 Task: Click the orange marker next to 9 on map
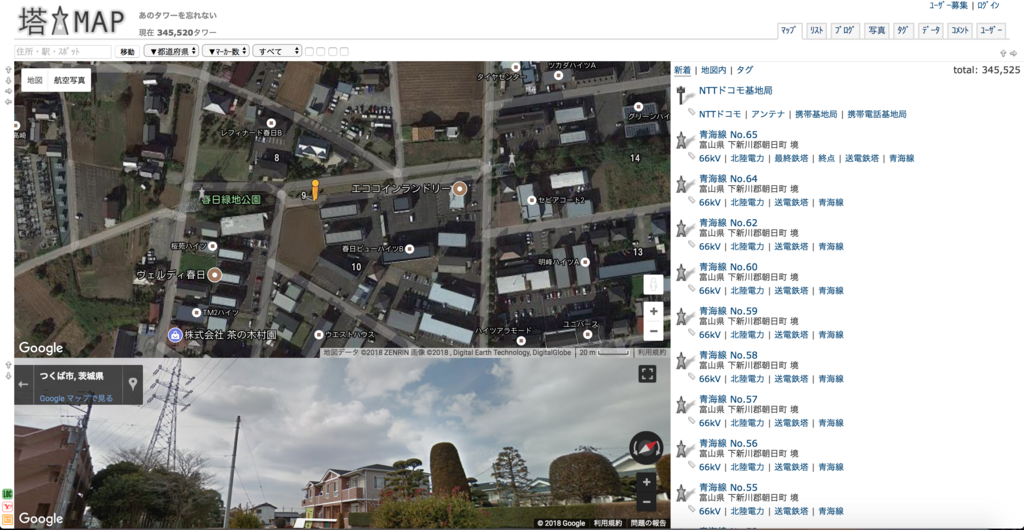coord(315,190)
